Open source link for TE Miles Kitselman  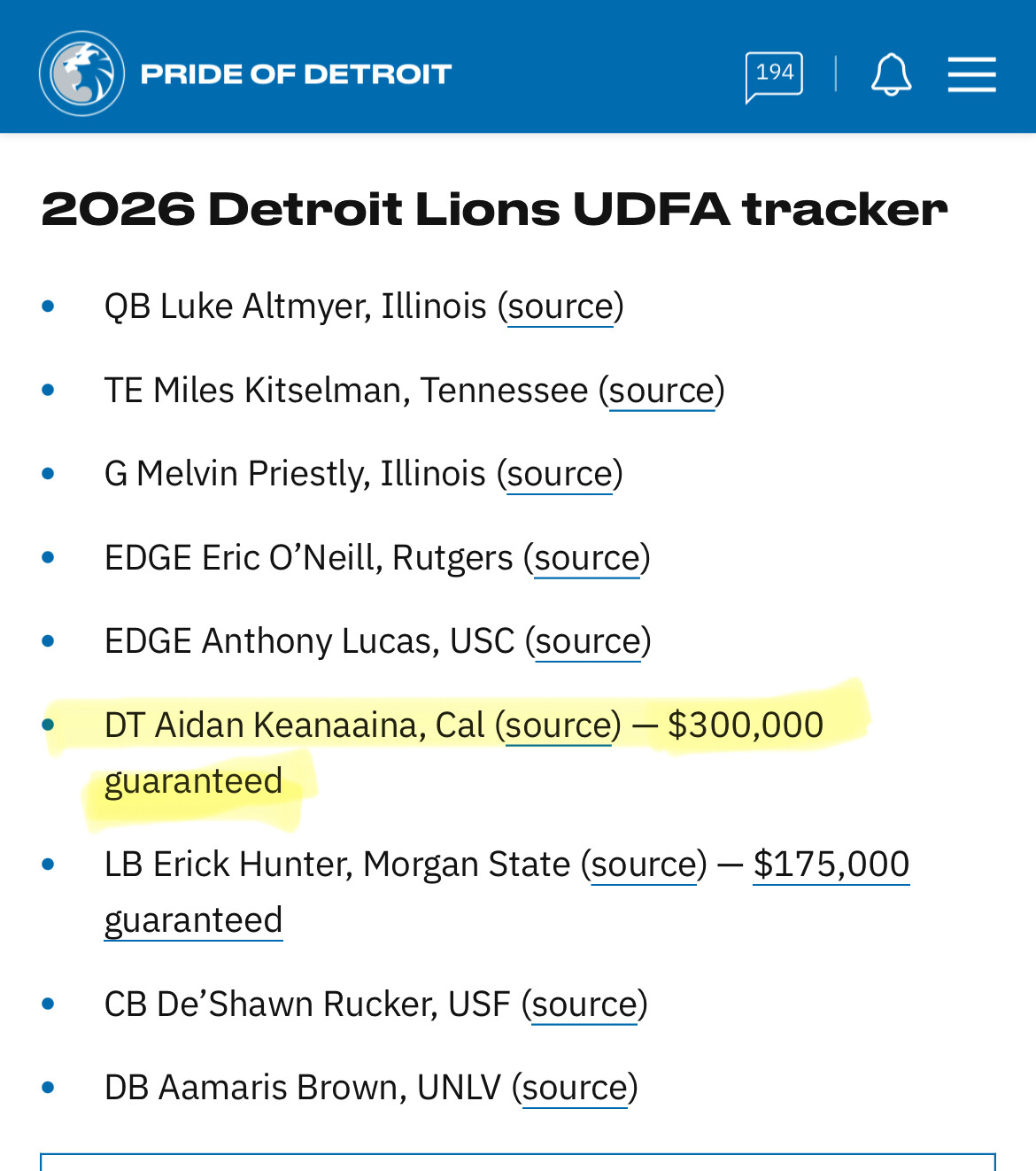pos(661,391)
